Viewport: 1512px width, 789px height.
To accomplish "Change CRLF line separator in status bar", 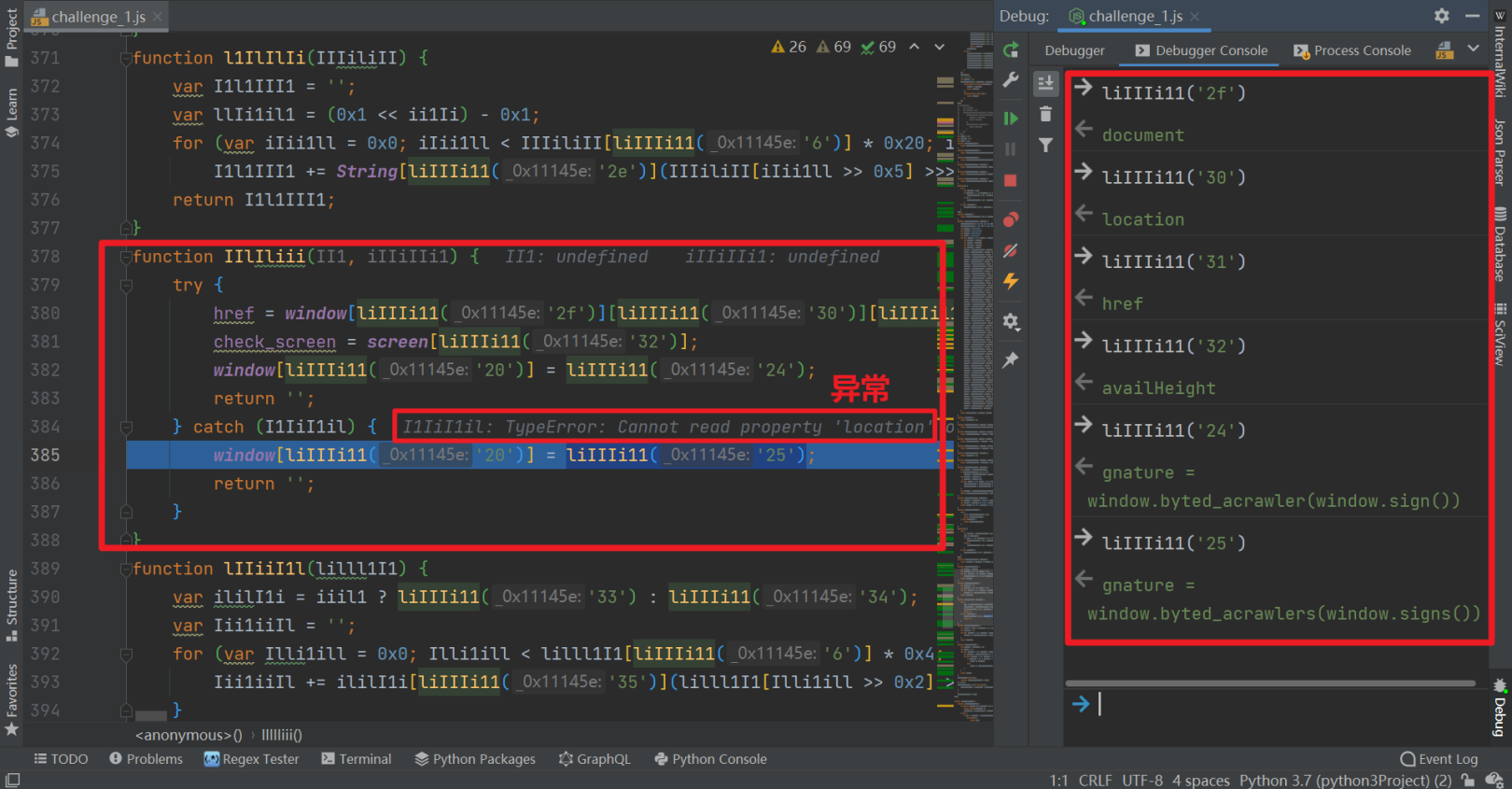I will pyautogui.click(x=1095, y=781).
